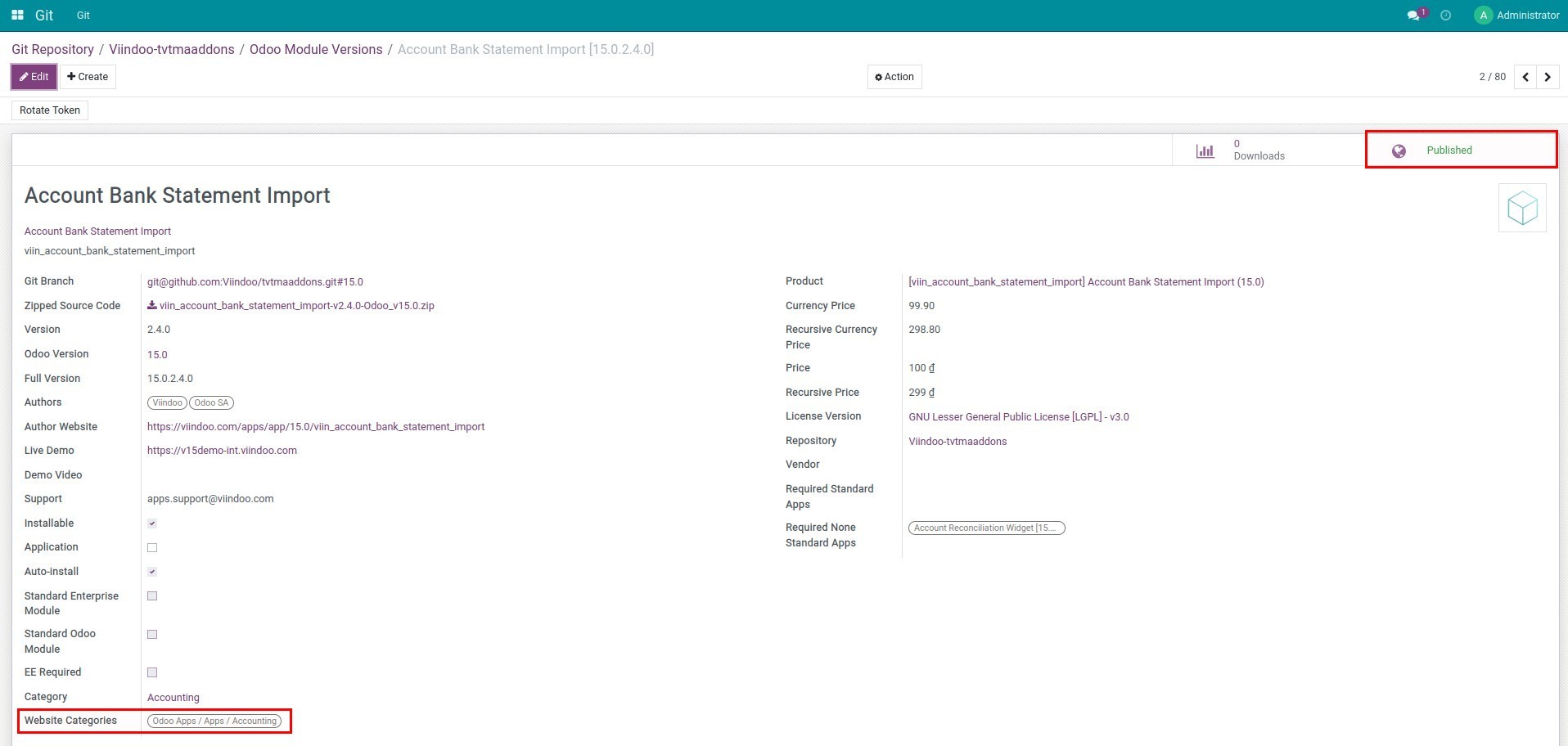The height and width of the screenshot is (746, 1568).
Task: Go to previous record arrow
Action: pyautogui.click(x=1525, y=77)
